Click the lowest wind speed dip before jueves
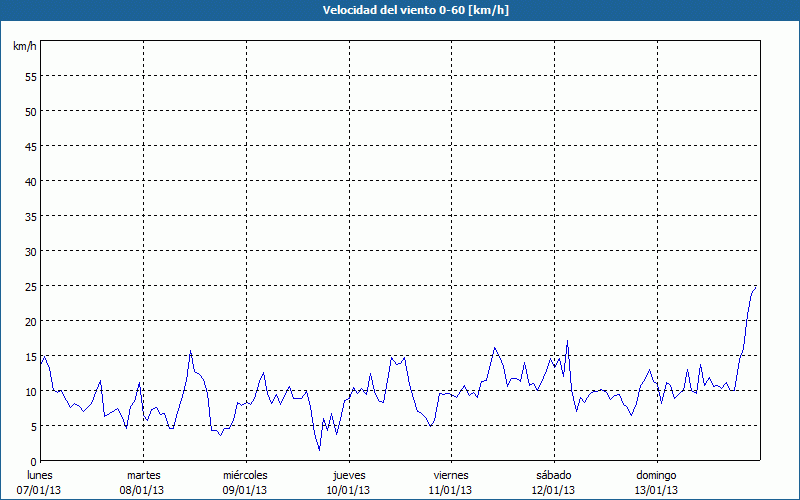Image resolution: width=800 pixels, height=500 pixels. click(x=319, y=449)
